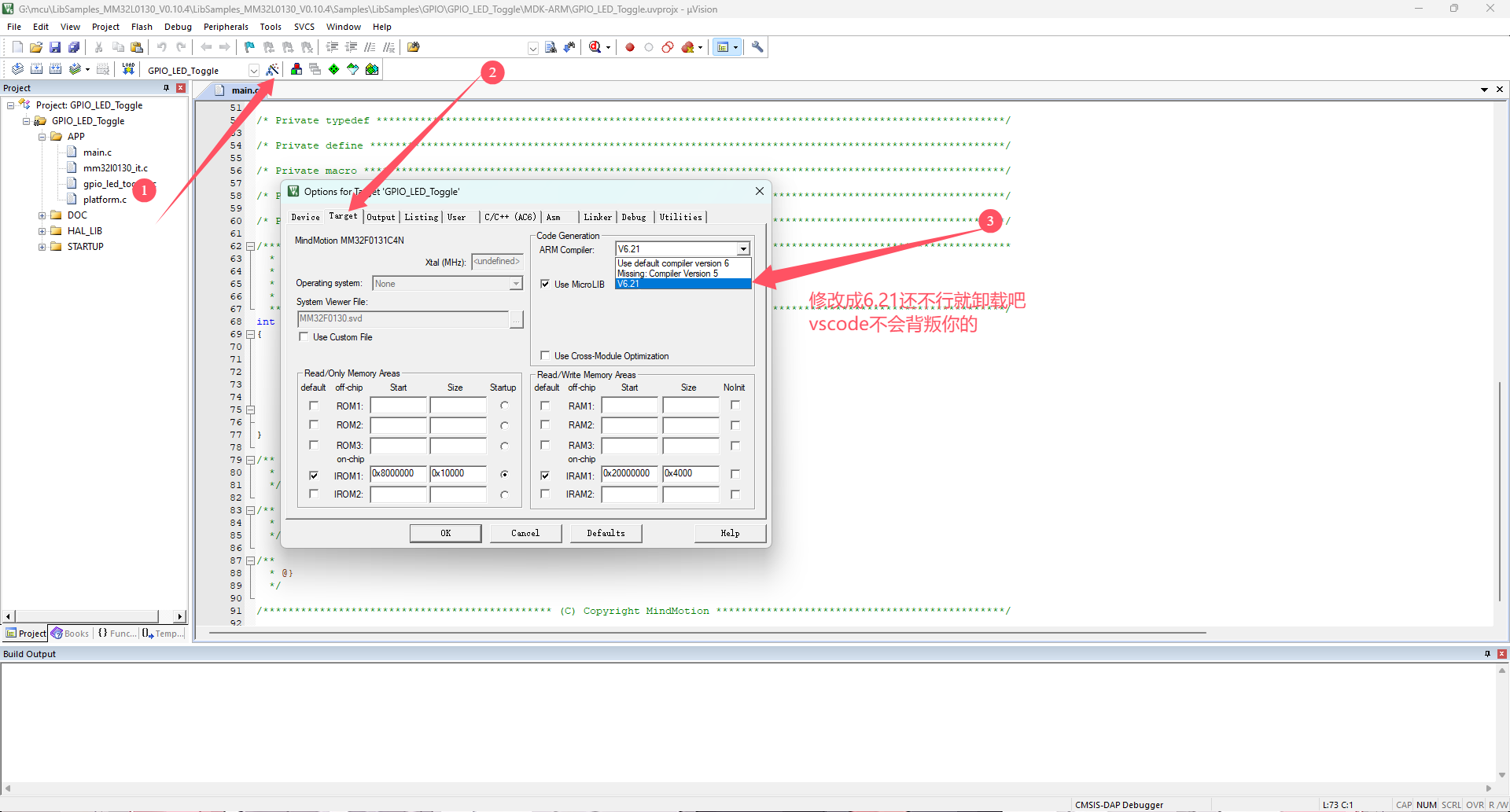The height and width of the screenshot is (812, 1510).
Task: Enable Use Cross-Module Optimization checkbox
Action: [x=545, y=356]
